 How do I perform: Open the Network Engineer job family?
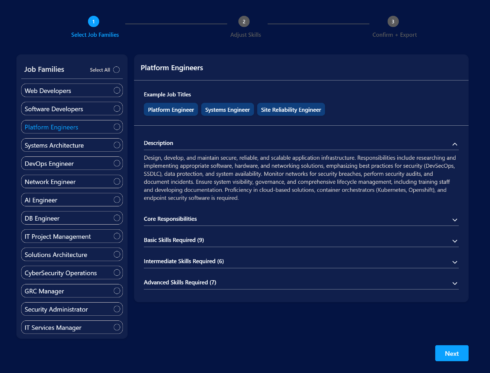72,182
